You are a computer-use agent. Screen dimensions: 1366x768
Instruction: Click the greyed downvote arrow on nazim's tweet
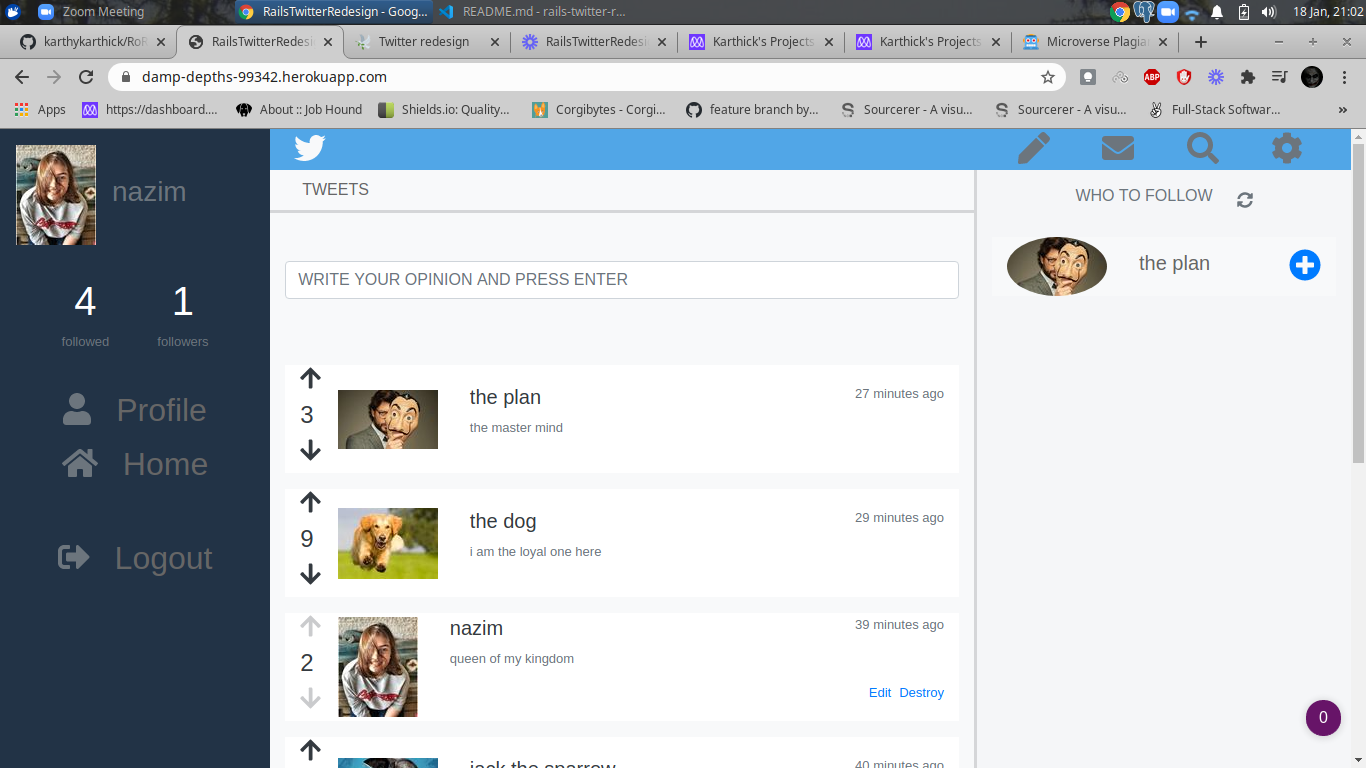coord(310,698)
